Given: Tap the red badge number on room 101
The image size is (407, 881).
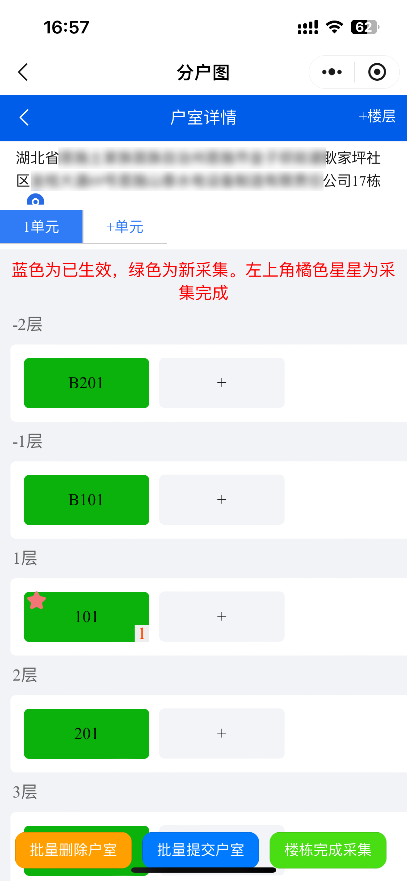Looking at the screenshot, I should (x=142, y=634).
